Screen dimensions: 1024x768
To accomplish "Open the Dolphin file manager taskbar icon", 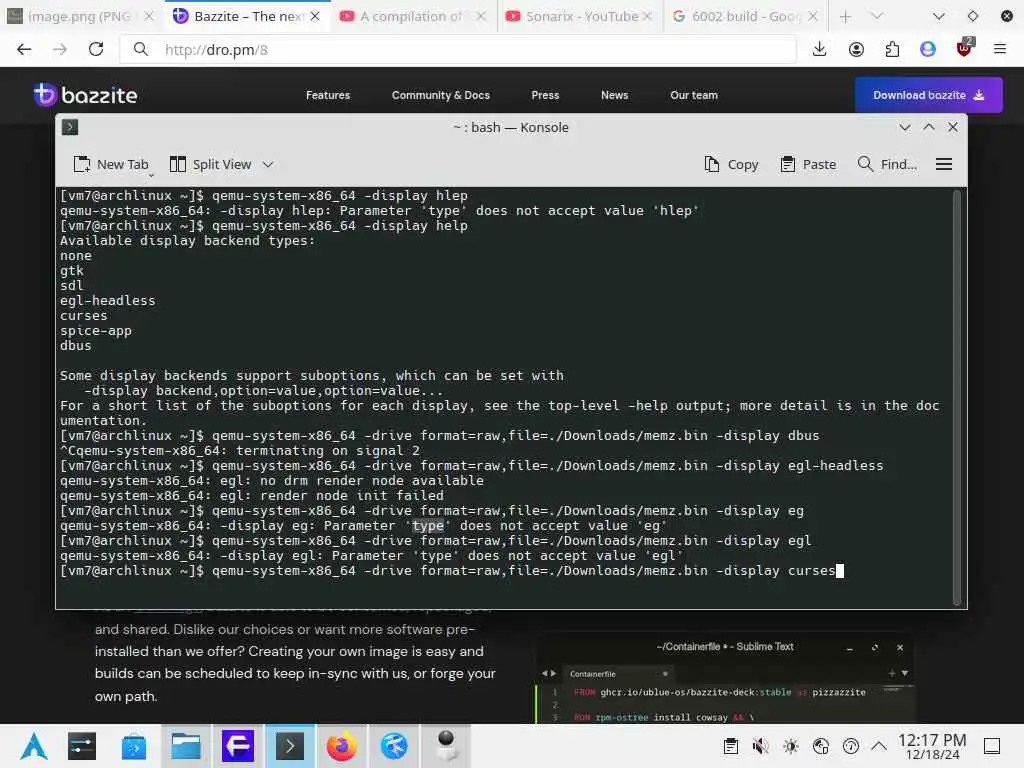I will click(185, 746).
